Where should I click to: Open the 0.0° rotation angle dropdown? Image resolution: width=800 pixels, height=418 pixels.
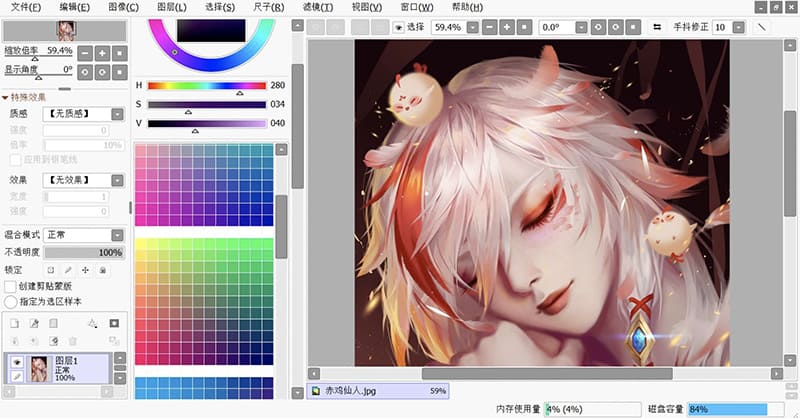pos(581,27)
